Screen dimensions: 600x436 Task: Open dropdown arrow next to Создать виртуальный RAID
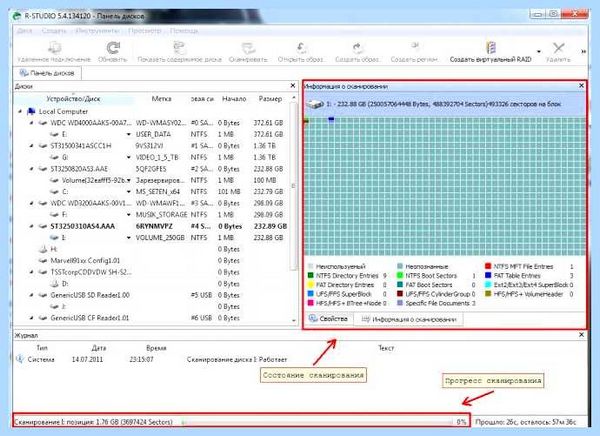539,51
